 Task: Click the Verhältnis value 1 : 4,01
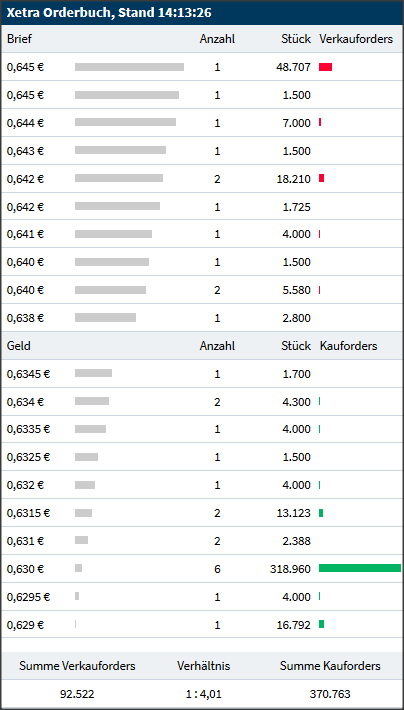(x=203, y=694)
